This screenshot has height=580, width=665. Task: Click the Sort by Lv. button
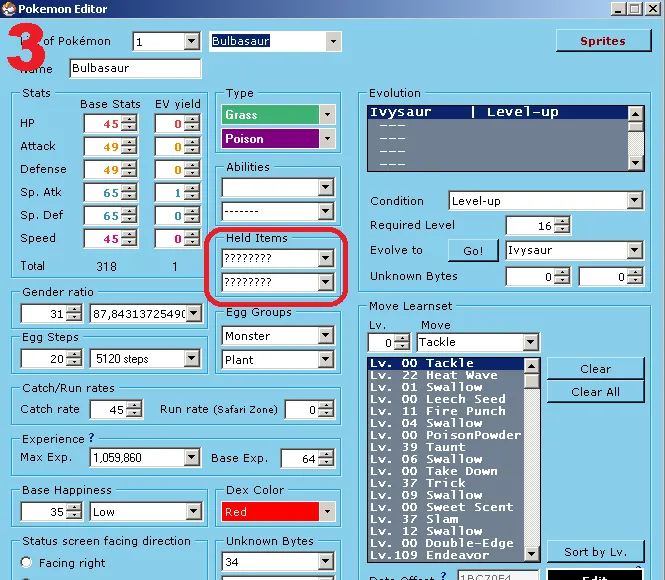595,552
